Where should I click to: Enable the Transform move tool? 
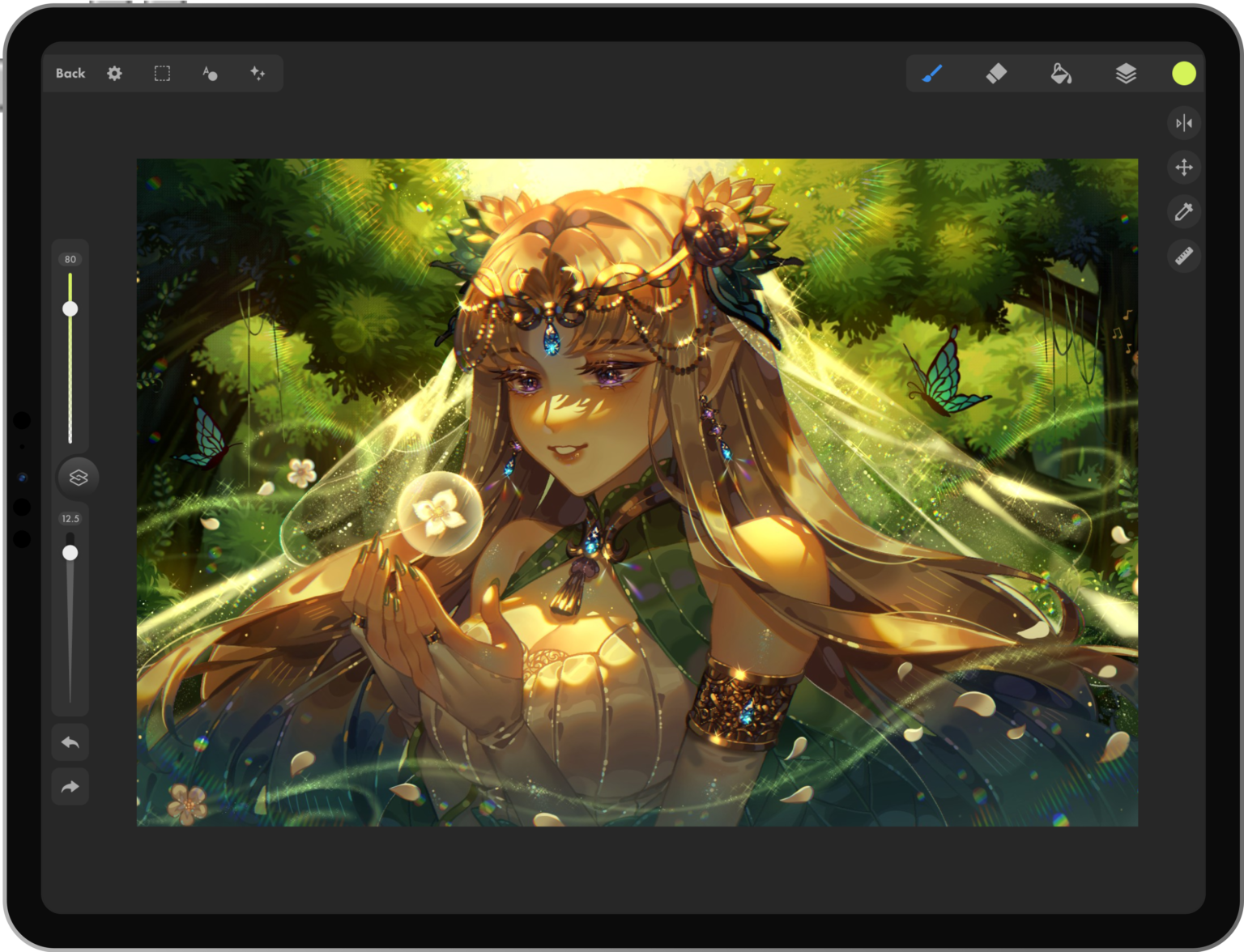(1185, 168)
